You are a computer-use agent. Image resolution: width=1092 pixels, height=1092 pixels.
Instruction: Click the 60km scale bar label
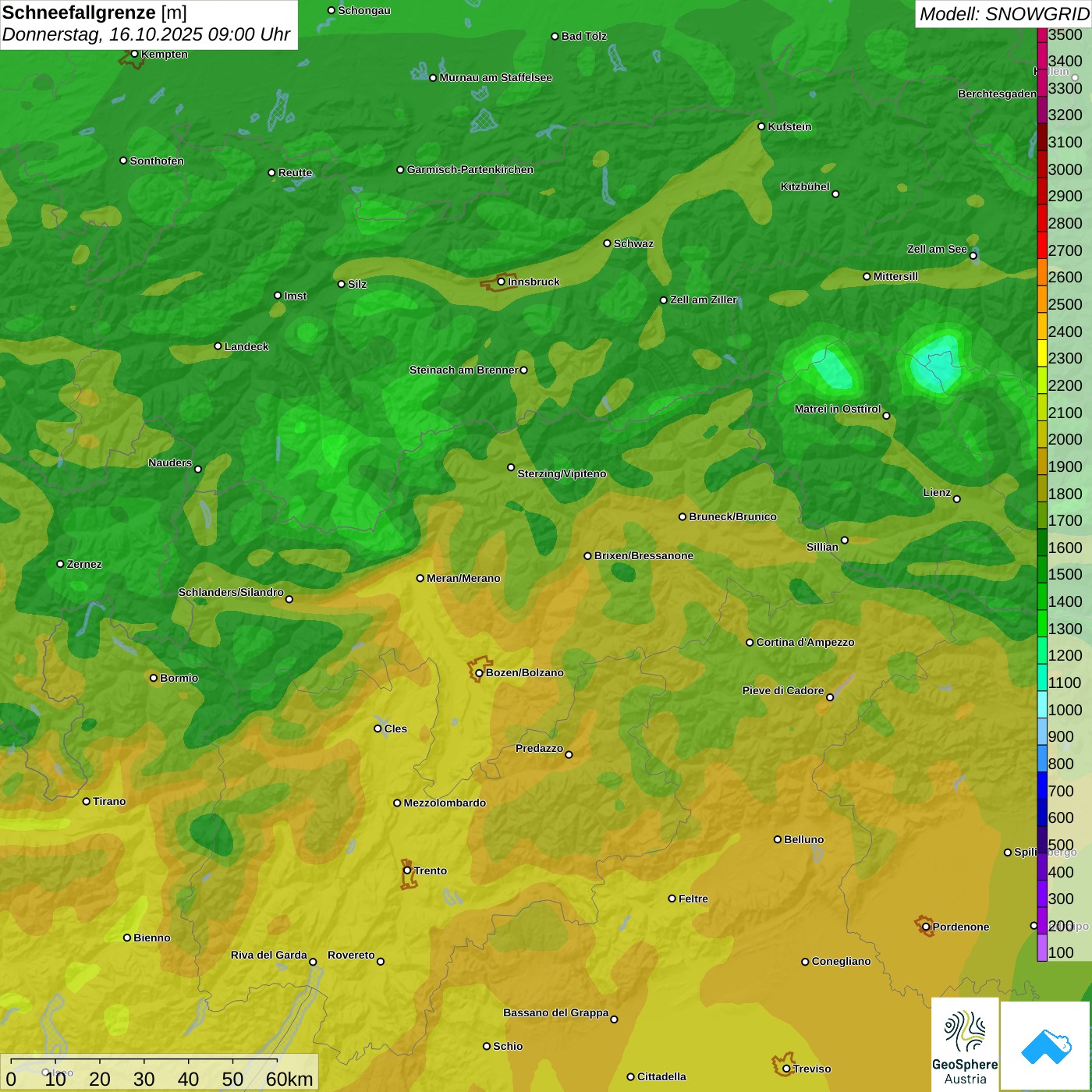[289, 1080]
